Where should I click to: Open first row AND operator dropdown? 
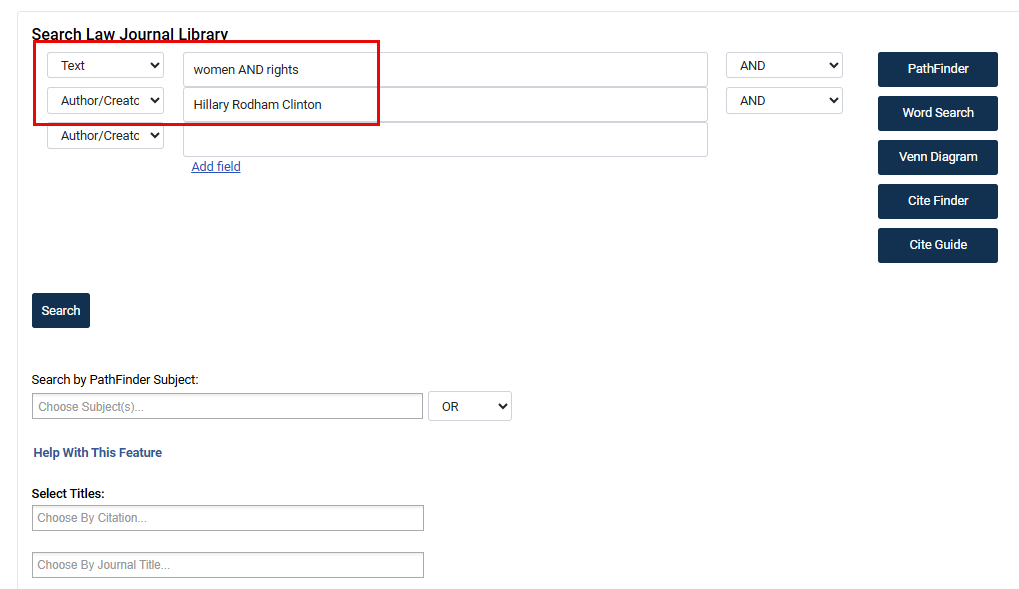(x=784, y=66)
